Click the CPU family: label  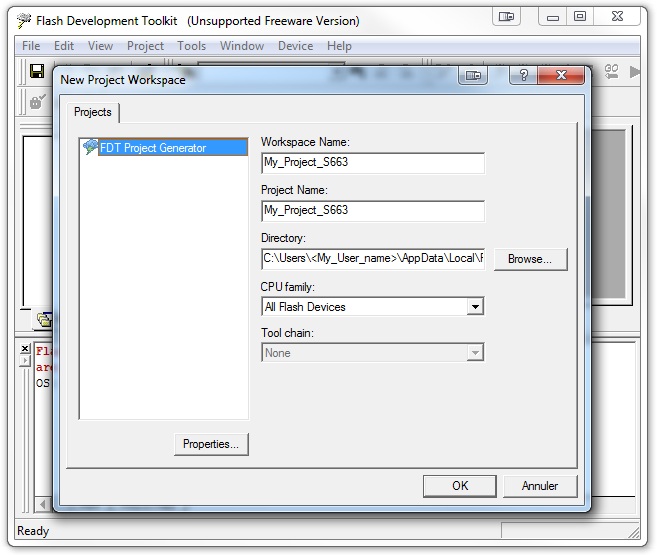click(287, 287)
